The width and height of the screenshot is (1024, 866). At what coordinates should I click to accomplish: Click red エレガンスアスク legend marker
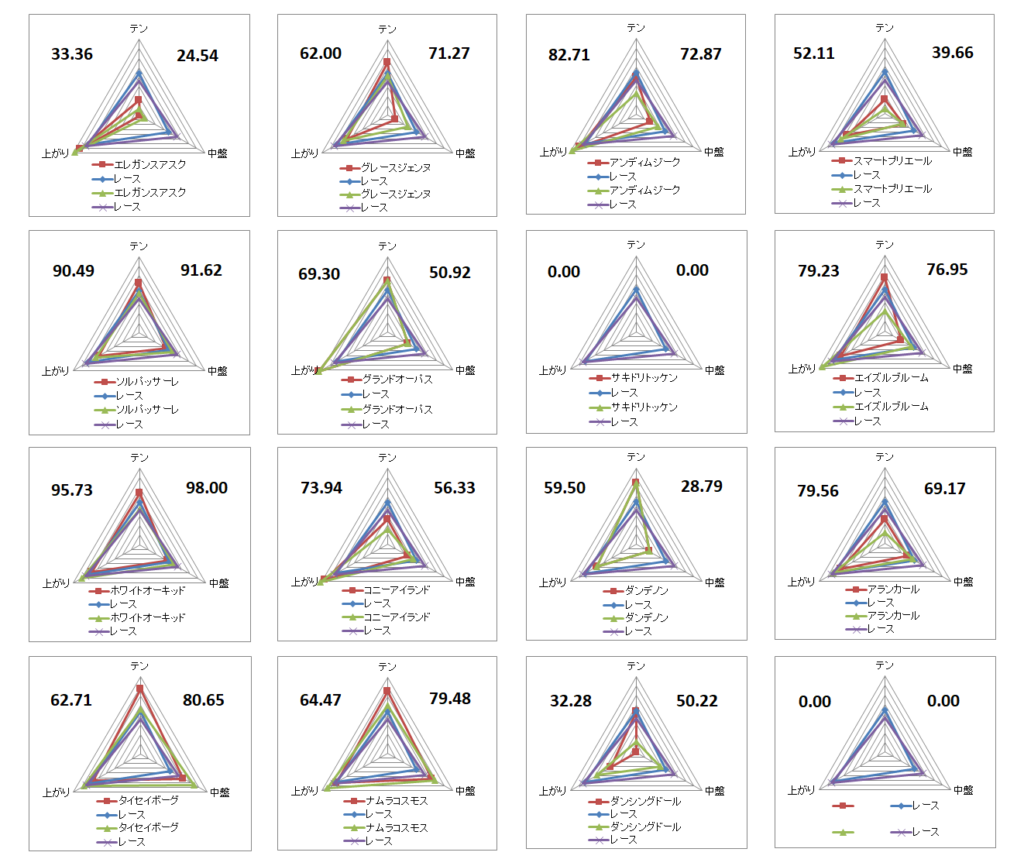point(101,164)
